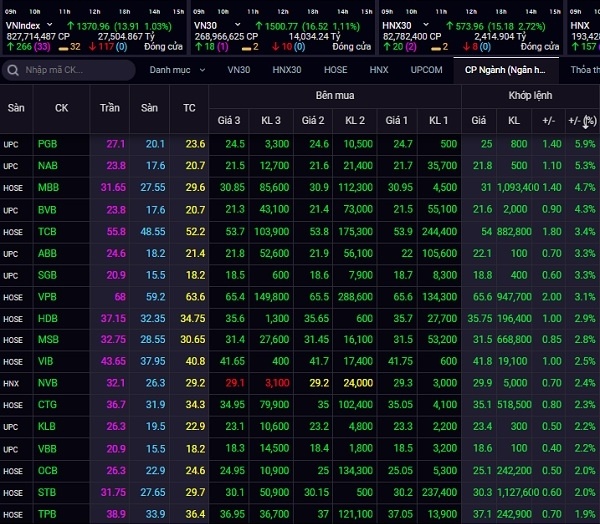
Task: Click VN30 index value 1500.77
Action: point(281,26)
